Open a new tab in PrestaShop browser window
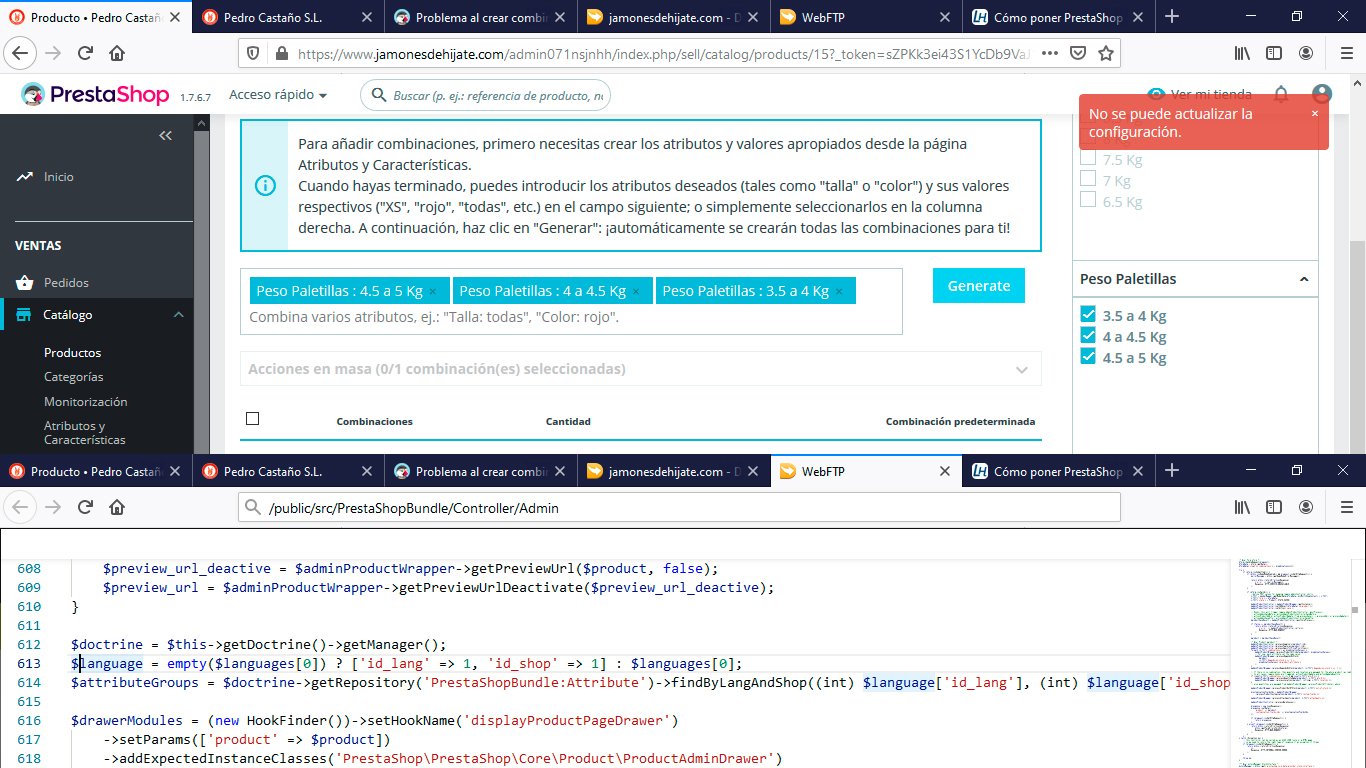 1172,16
